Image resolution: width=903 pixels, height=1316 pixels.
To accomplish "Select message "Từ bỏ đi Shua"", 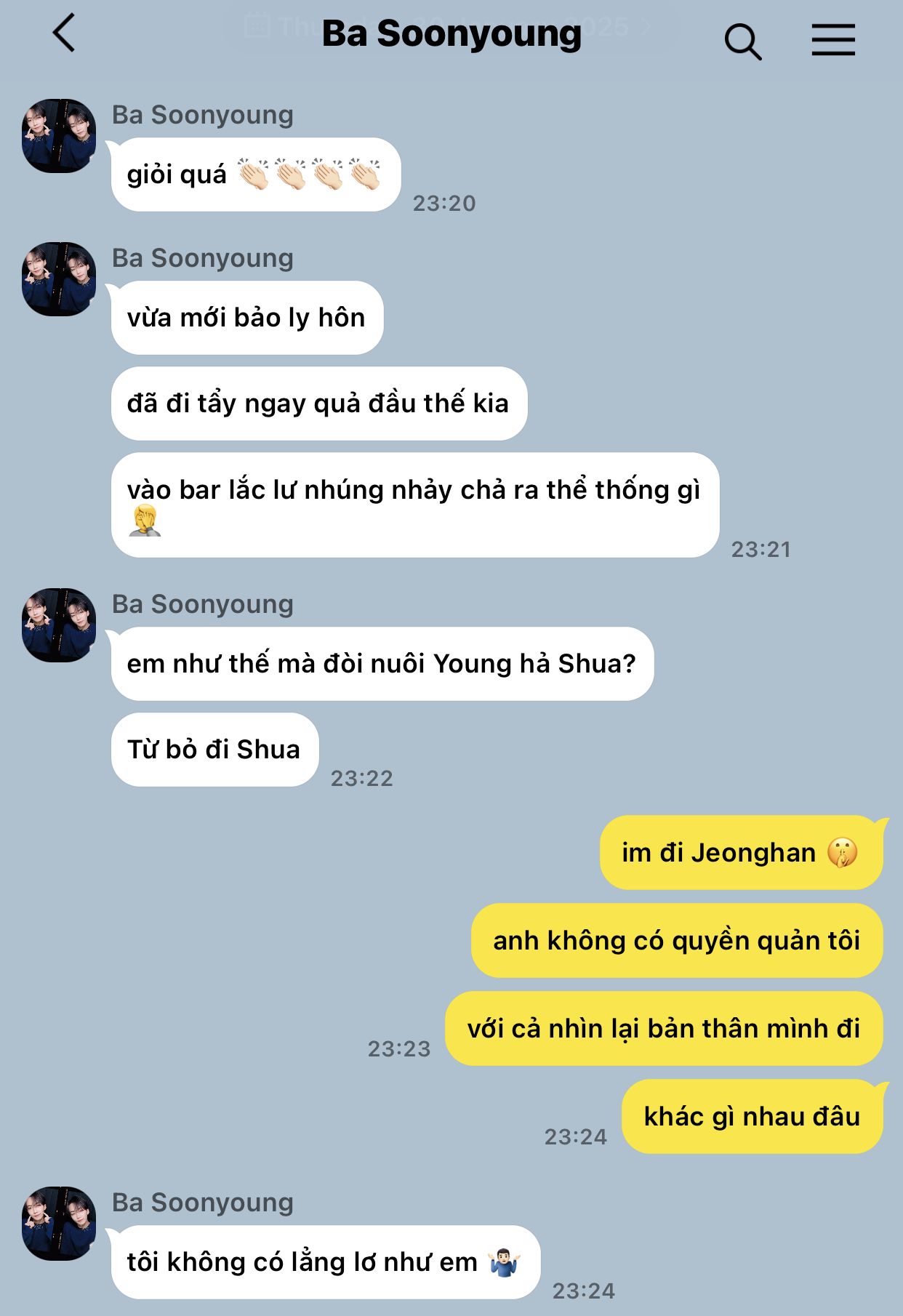I will coord(214,750).
